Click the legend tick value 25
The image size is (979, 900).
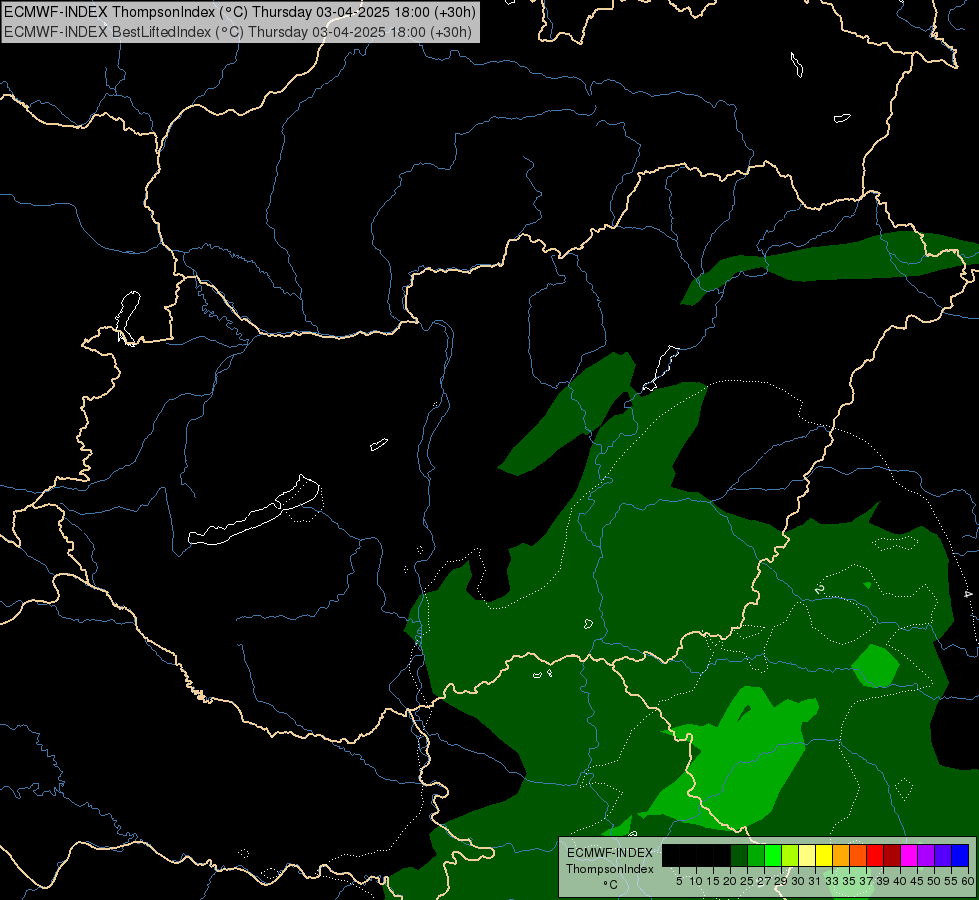click(747, 881)
